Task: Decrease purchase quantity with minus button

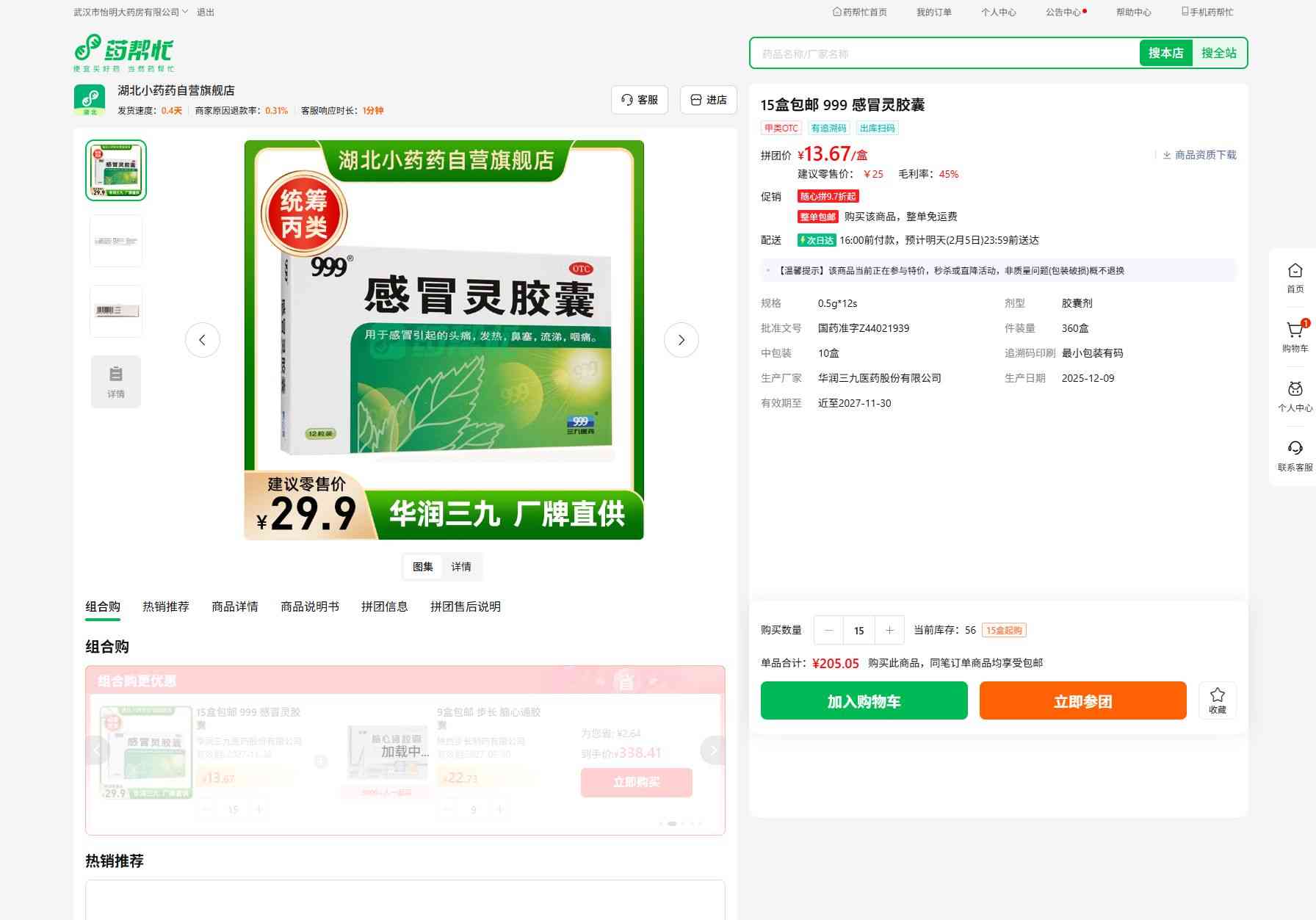Action: pos(829,630)
